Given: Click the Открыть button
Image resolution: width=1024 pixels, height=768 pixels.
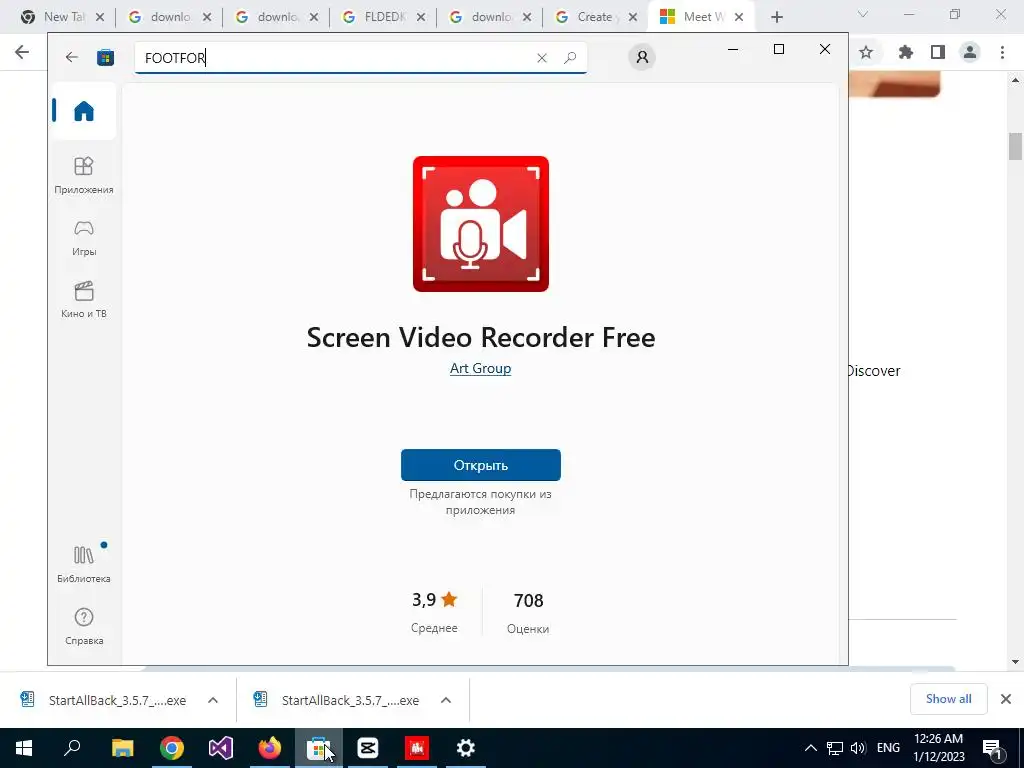Looking at the screenshot, I should coord(481,465).
